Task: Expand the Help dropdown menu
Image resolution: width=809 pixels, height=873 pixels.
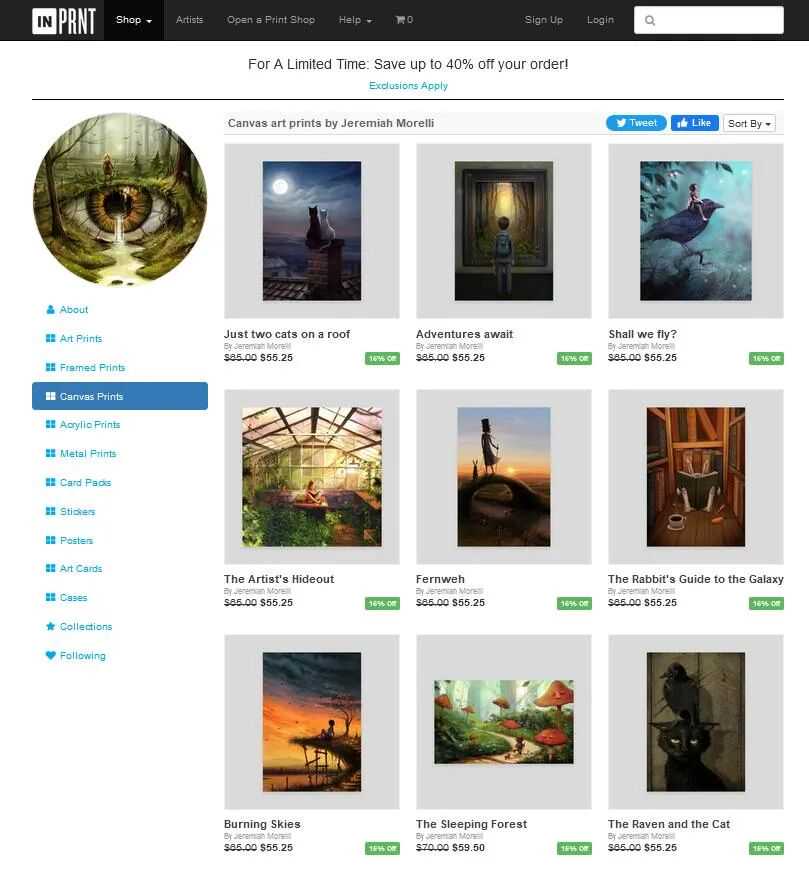Action: (x=355, y=20)
